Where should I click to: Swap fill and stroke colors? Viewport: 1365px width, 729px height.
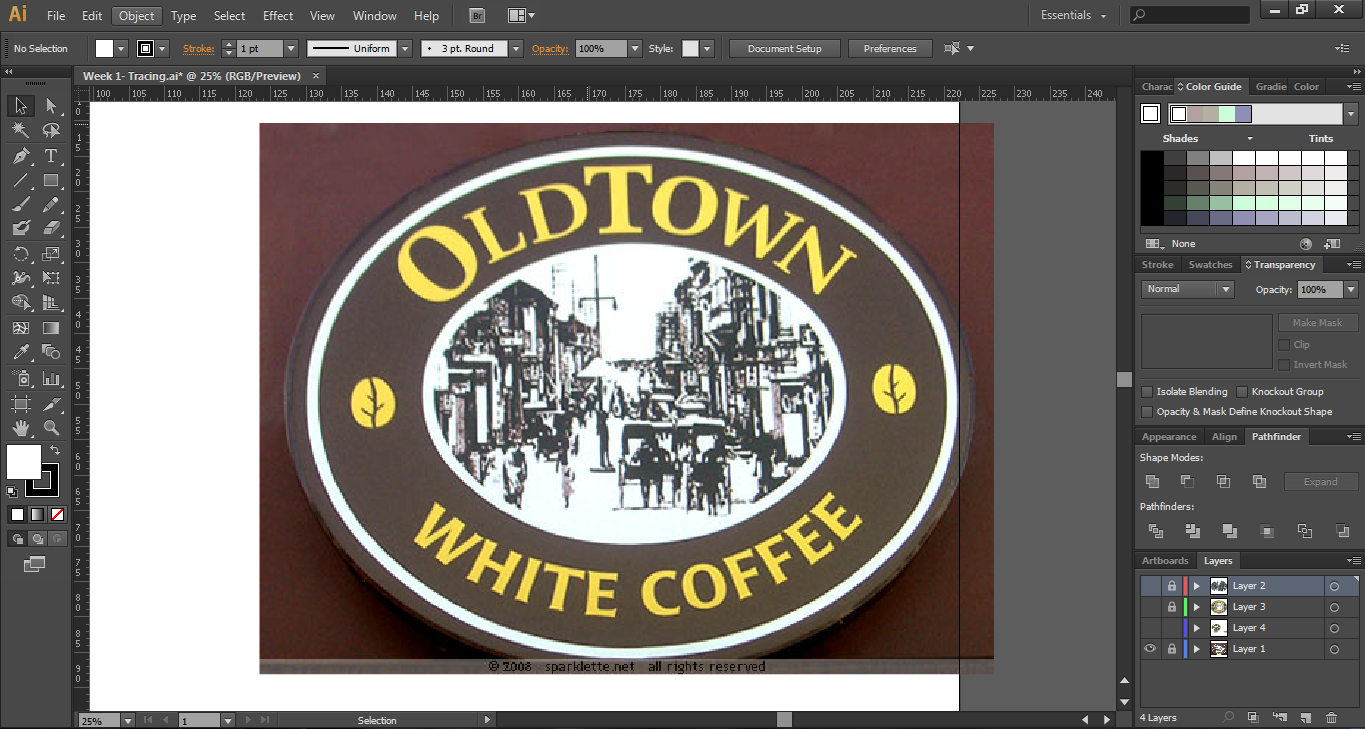click(x=56, y=451)
